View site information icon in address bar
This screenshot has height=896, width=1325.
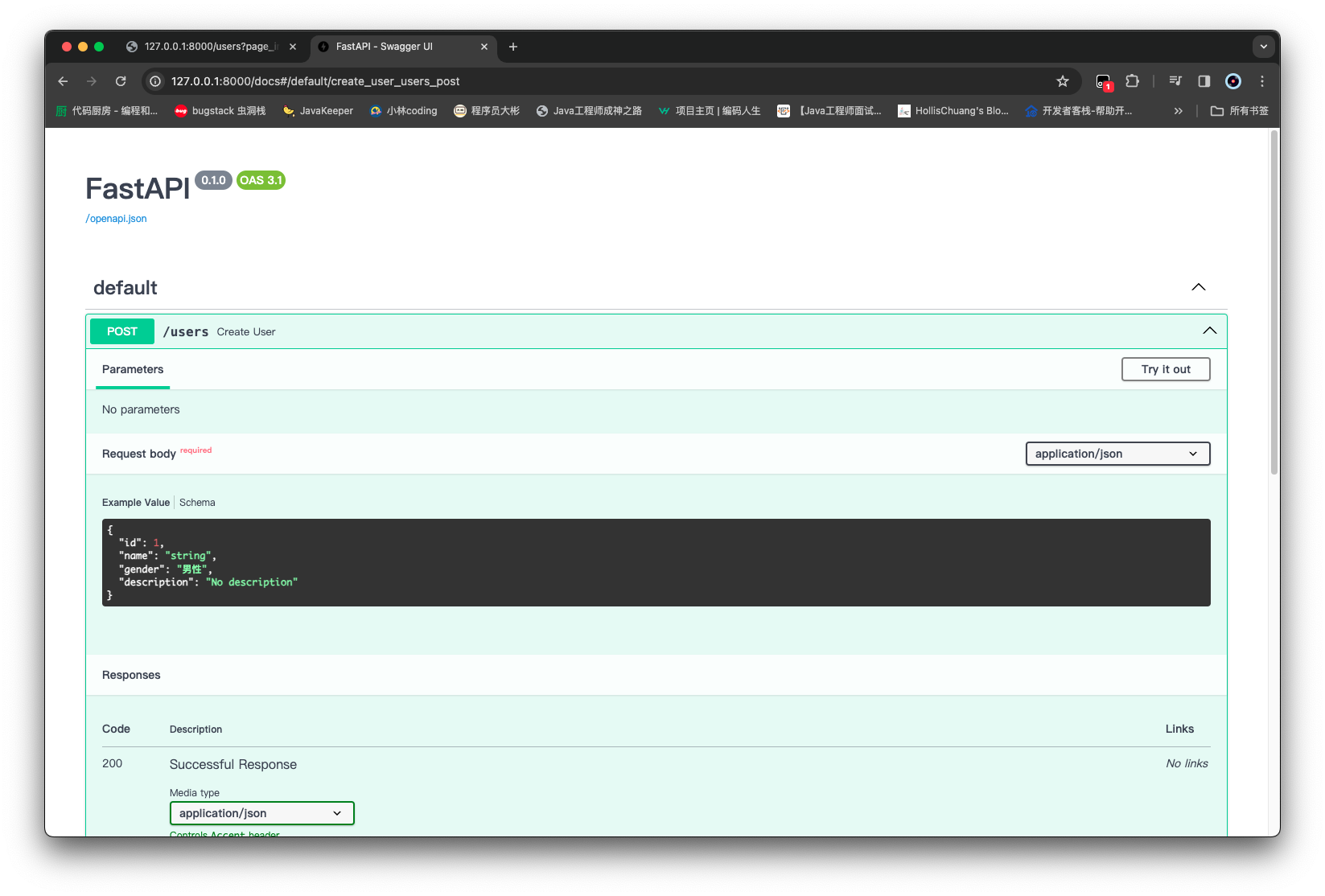coord(155,81)
